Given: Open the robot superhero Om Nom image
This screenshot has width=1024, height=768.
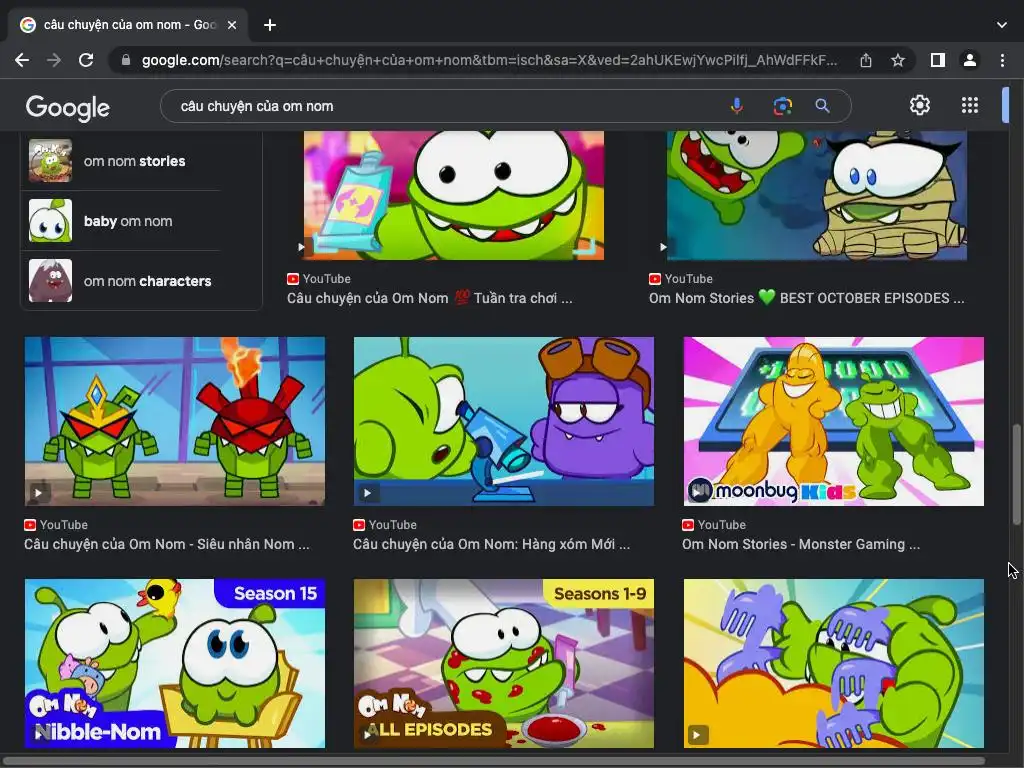Looking at the screenshot, I should pyautogui.click(x=174, y=421).
